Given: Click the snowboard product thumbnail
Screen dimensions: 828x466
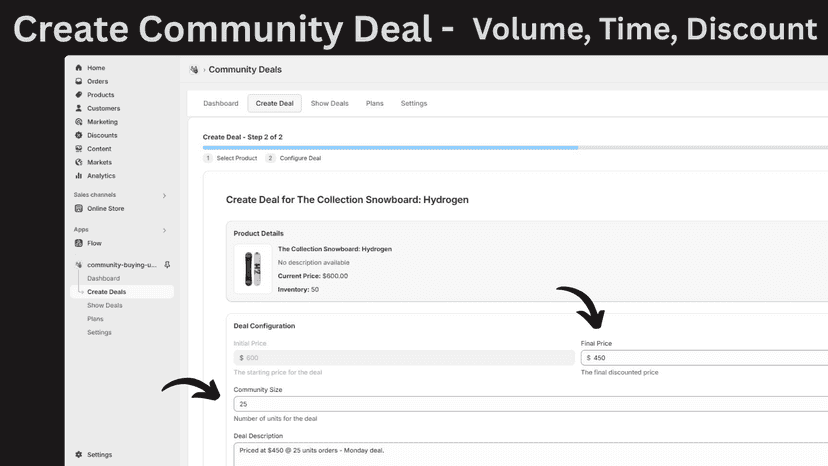Looking at the screenshot, I should (253, 269).
